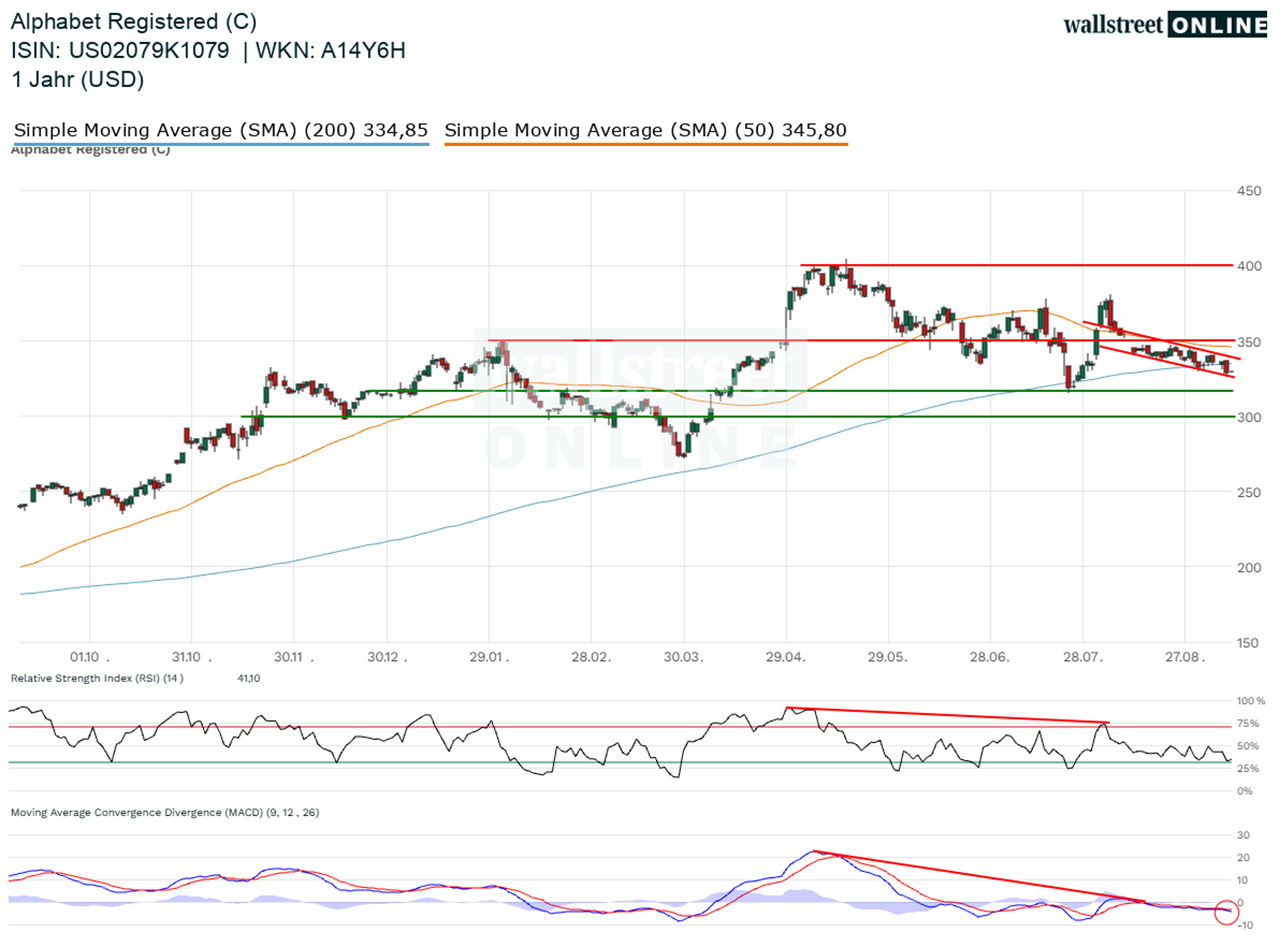This screenshot has height=940, width=1280.
Task: Select the 28.02. date on the time axis
Action: point(591,659)
